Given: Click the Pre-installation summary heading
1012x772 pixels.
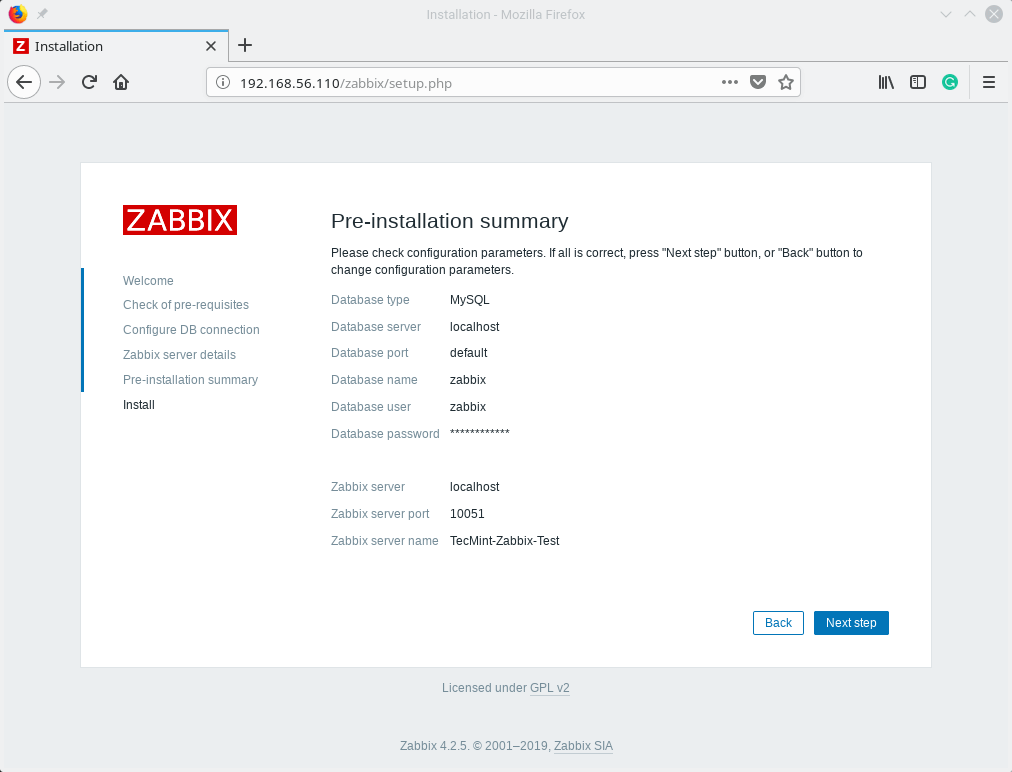Looking at the screenshot, I should click(450, 221).
